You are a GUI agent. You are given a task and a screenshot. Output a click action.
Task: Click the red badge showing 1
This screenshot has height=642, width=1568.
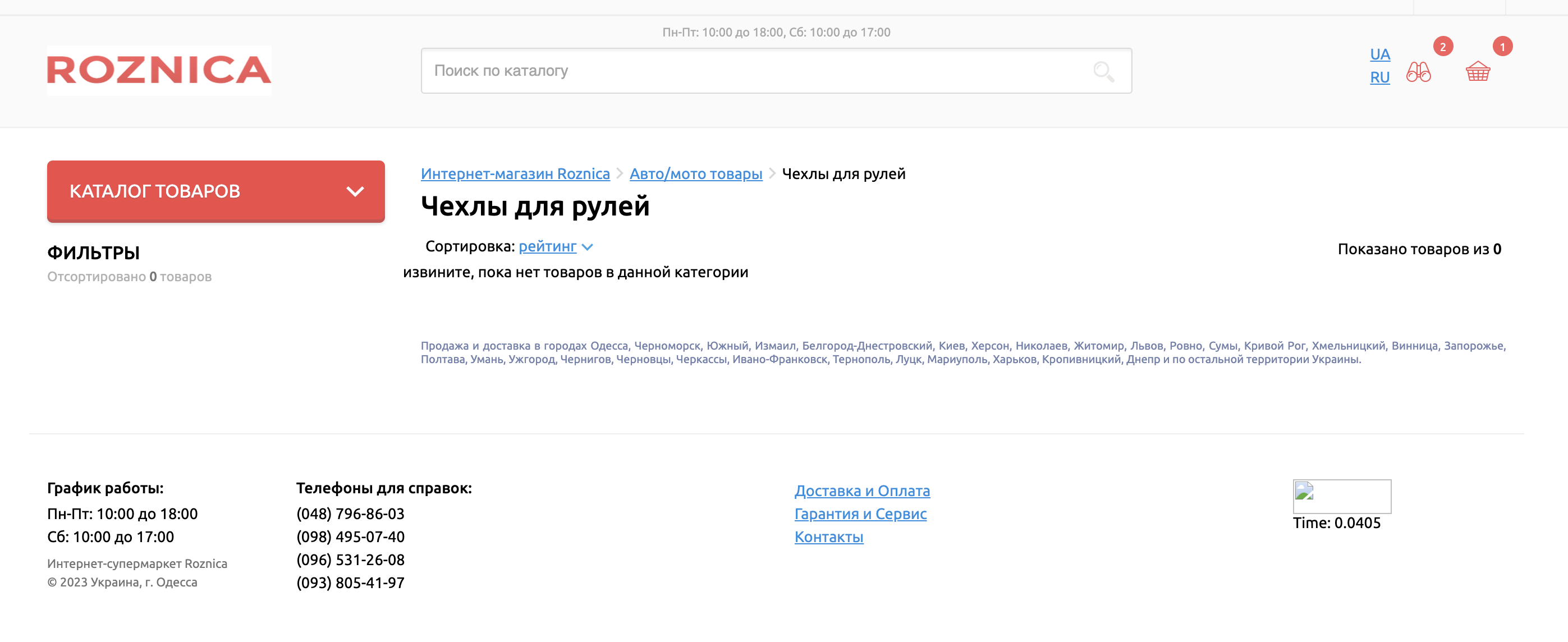tap(1502, 46)
